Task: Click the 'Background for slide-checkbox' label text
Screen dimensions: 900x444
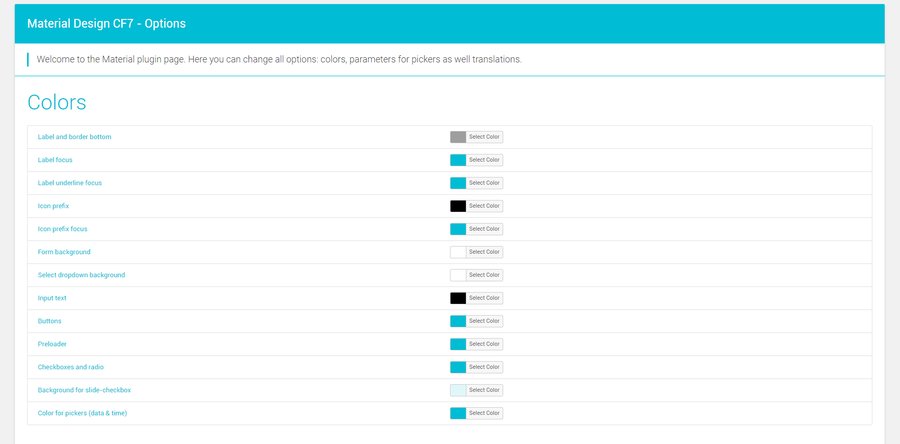Action: [84, 390]
